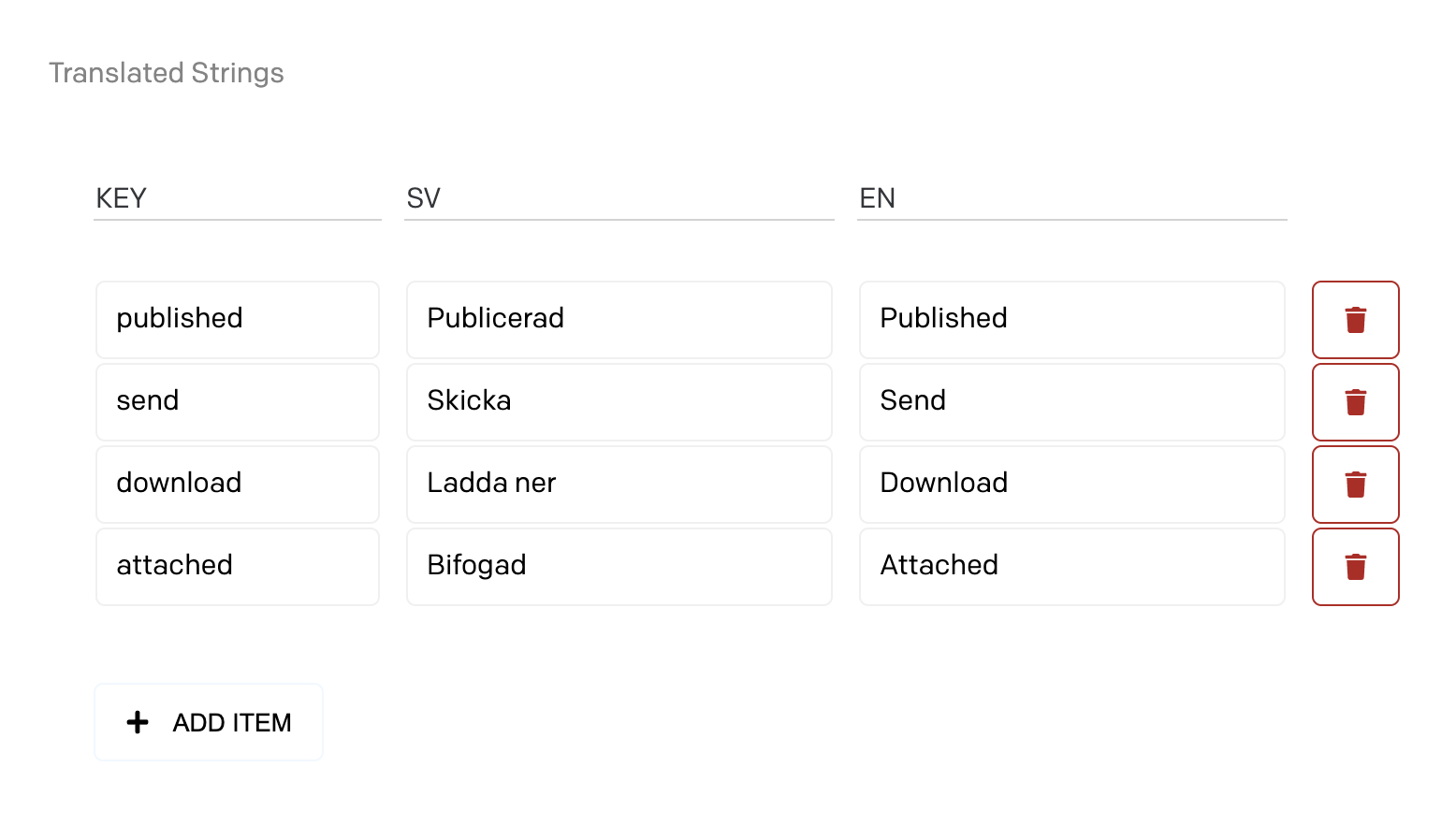Focus the Swedish field 'Ladda ner'

point(619,485)
